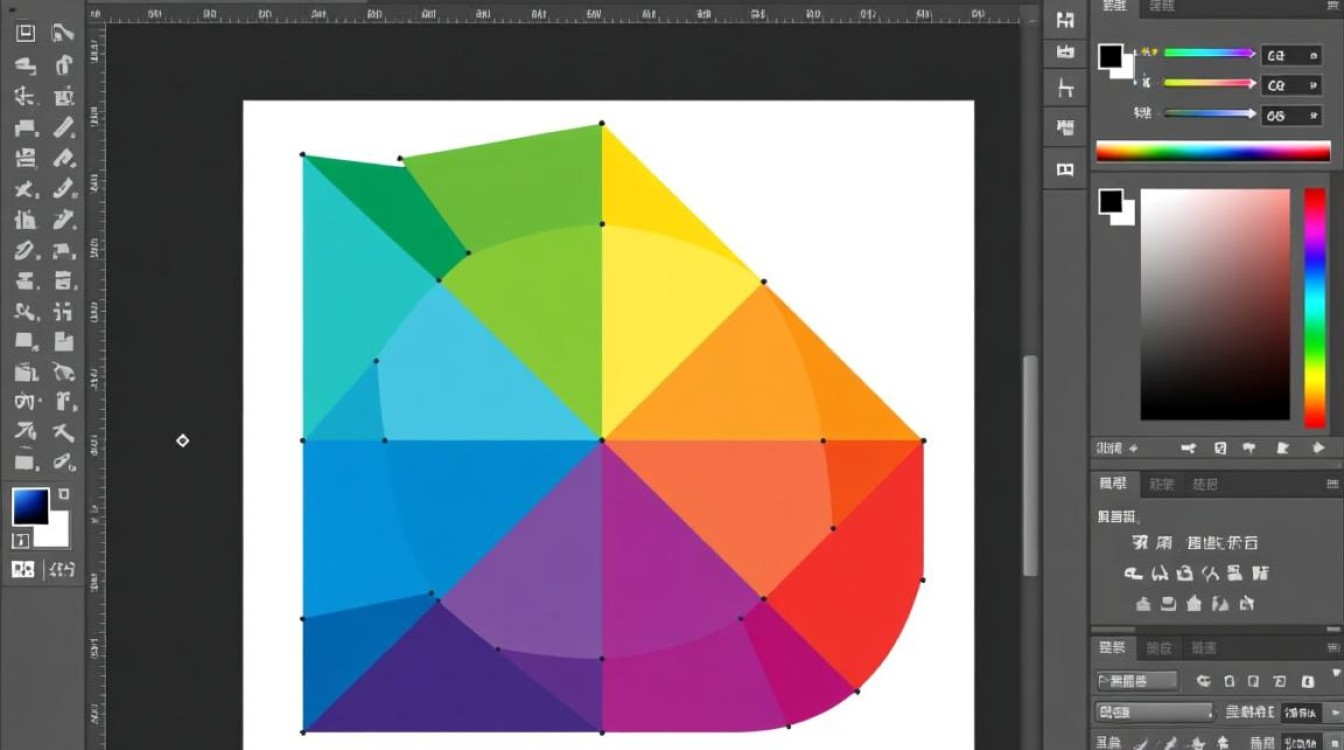Open the layer blending mode dropdown
This screenshot has width=1344, height=750.
click(1154, 713)
